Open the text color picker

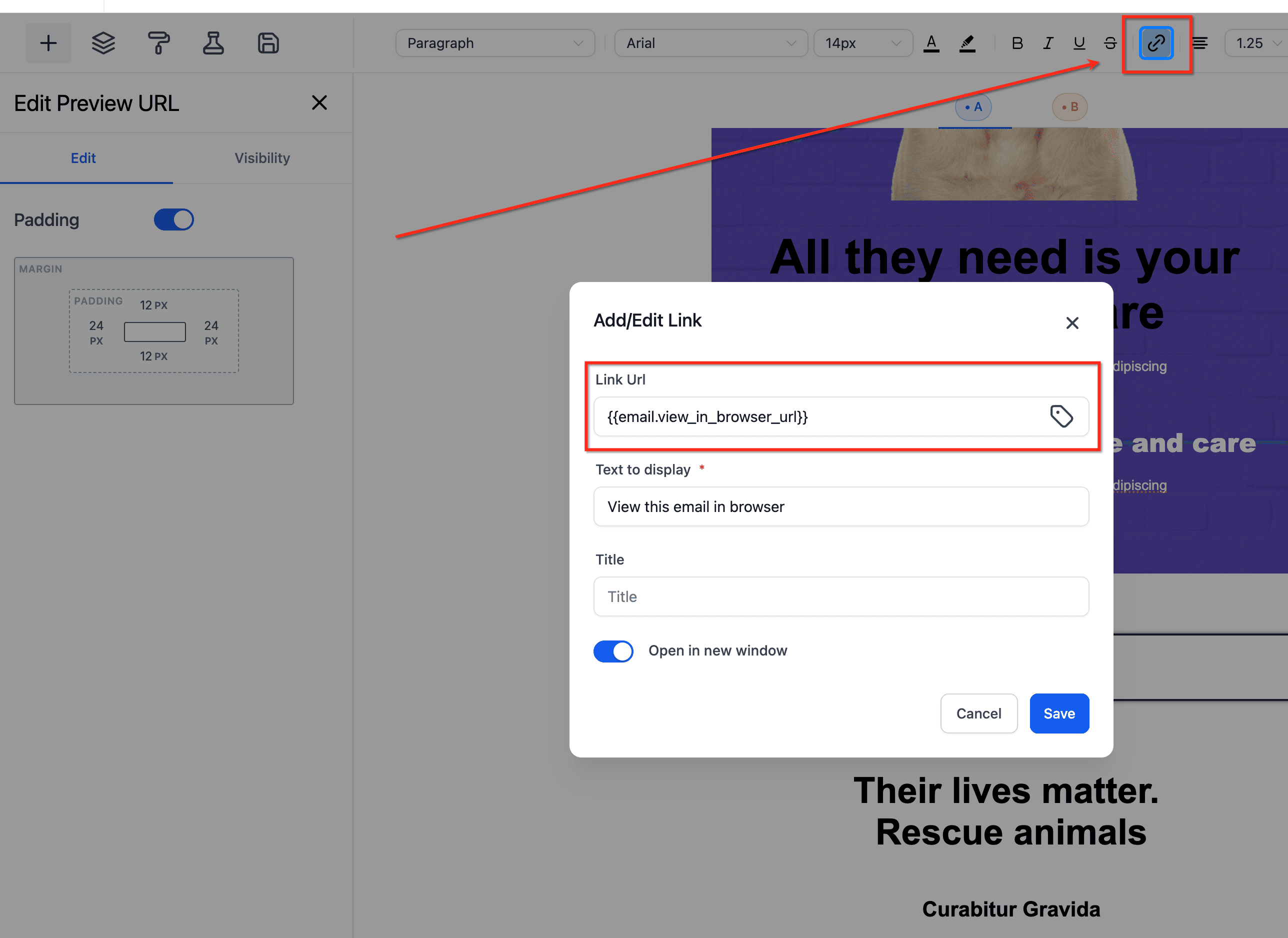click(931, 43)
